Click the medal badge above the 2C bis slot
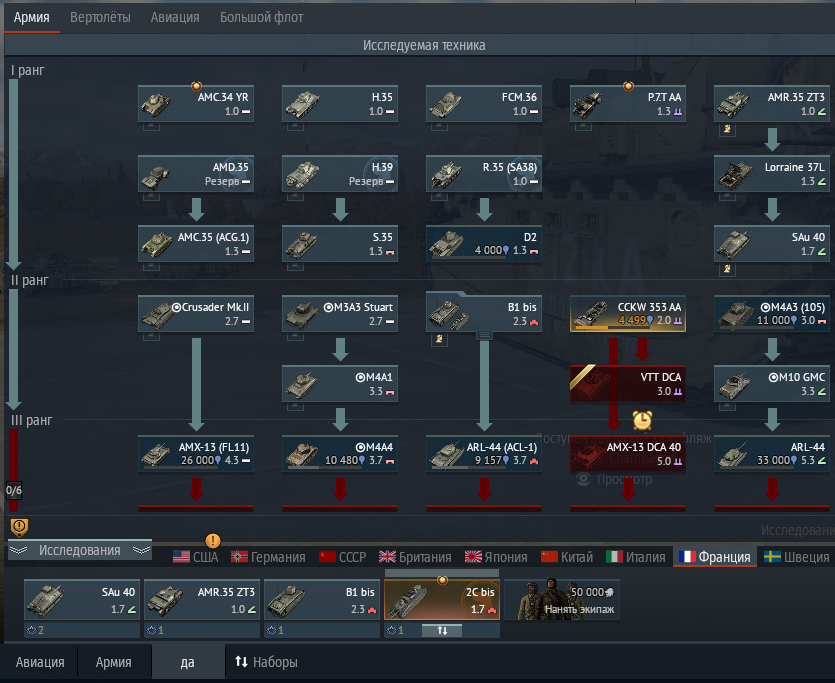The image size is (835, 683). [x=442, y=580]
